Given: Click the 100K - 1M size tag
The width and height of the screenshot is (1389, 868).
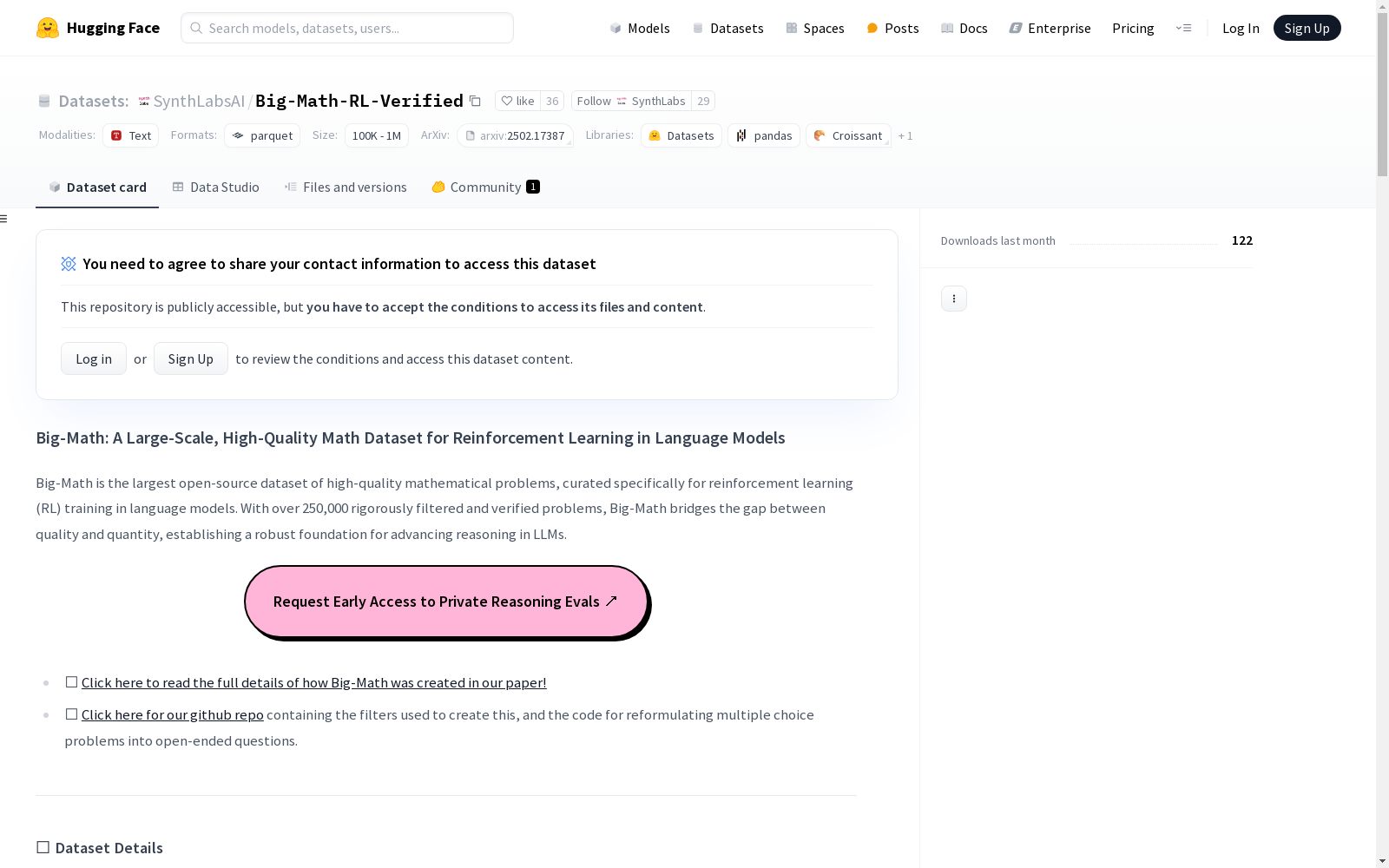Looking at the screenshot, I should pyautogui.click(x=377, y=135).
